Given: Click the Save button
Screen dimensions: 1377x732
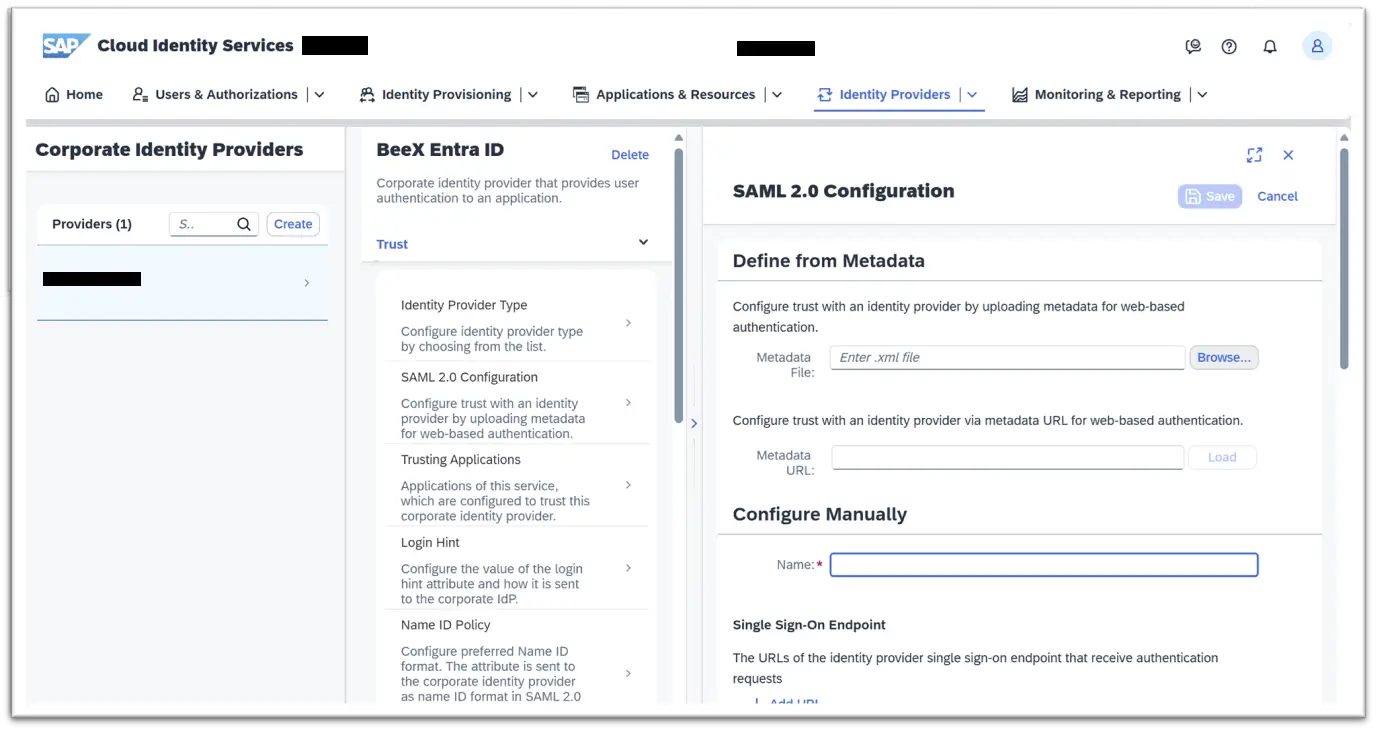Looking at the screenshot, I should [1210, 197].
